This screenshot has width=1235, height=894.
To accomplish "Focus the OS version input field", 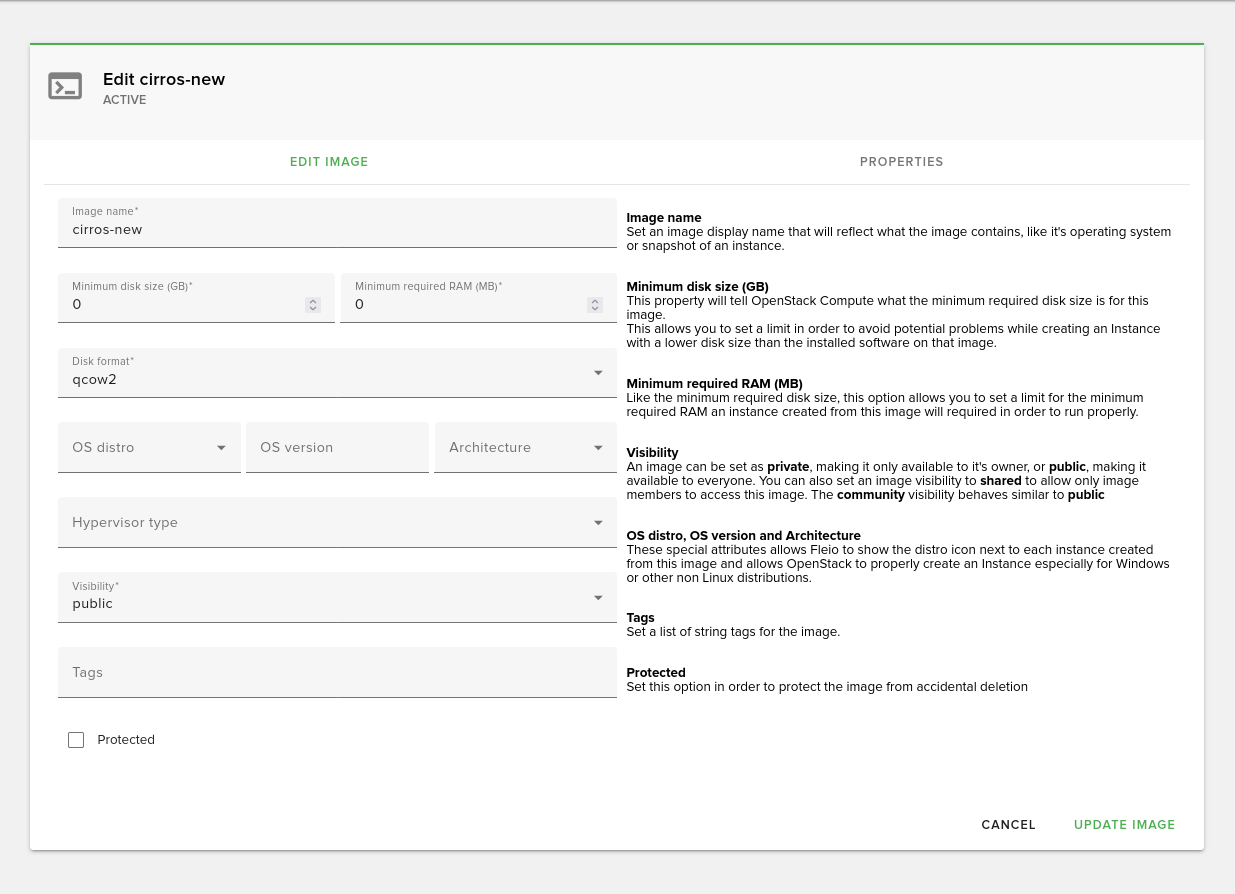I will point(336,448).
